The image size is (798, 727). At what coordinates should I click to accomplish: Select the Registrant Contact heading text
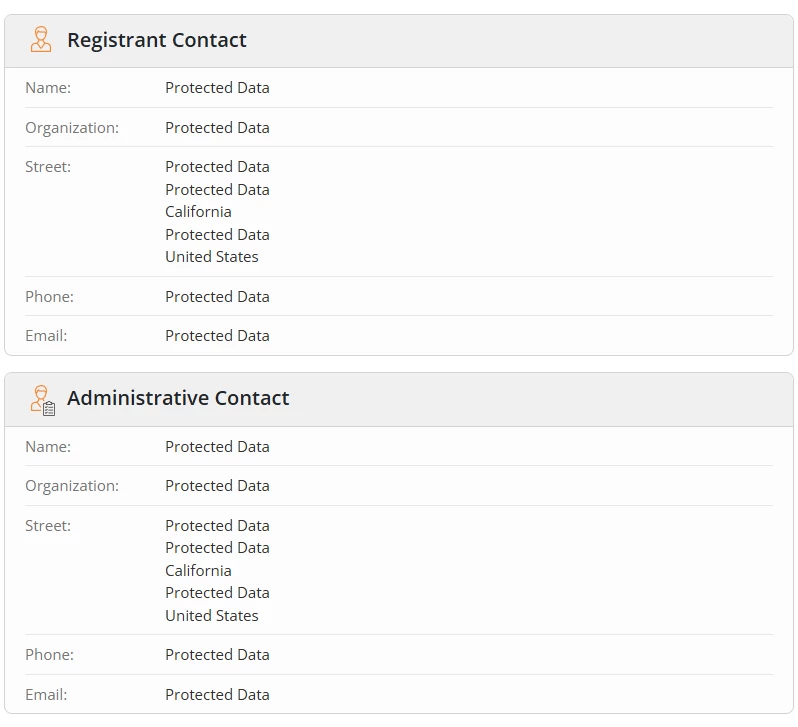point(156,40)
